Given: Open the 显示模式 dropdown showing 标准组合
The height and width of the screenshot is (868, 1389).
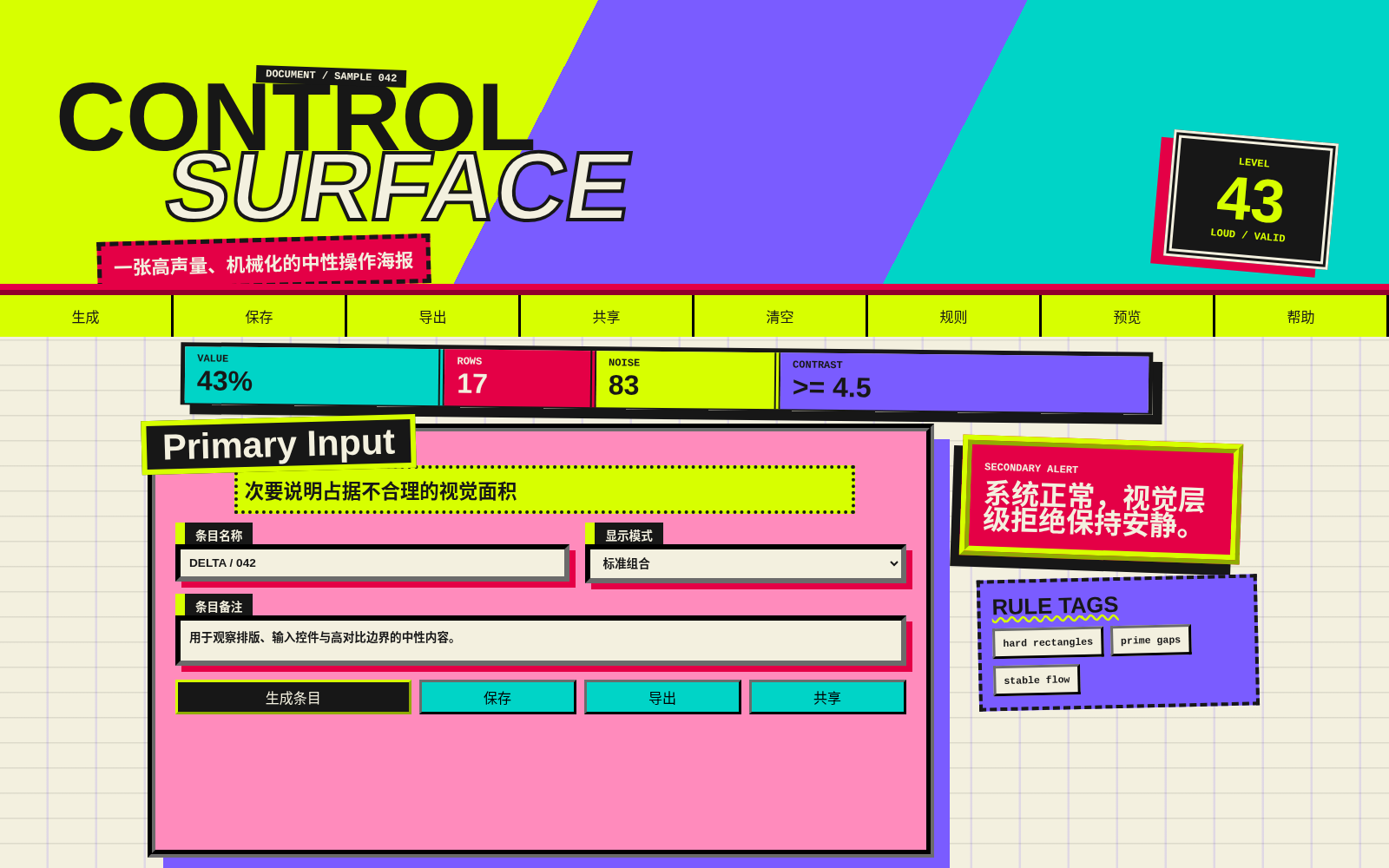Looking at the screenshot, I should [x=746, y=564].
